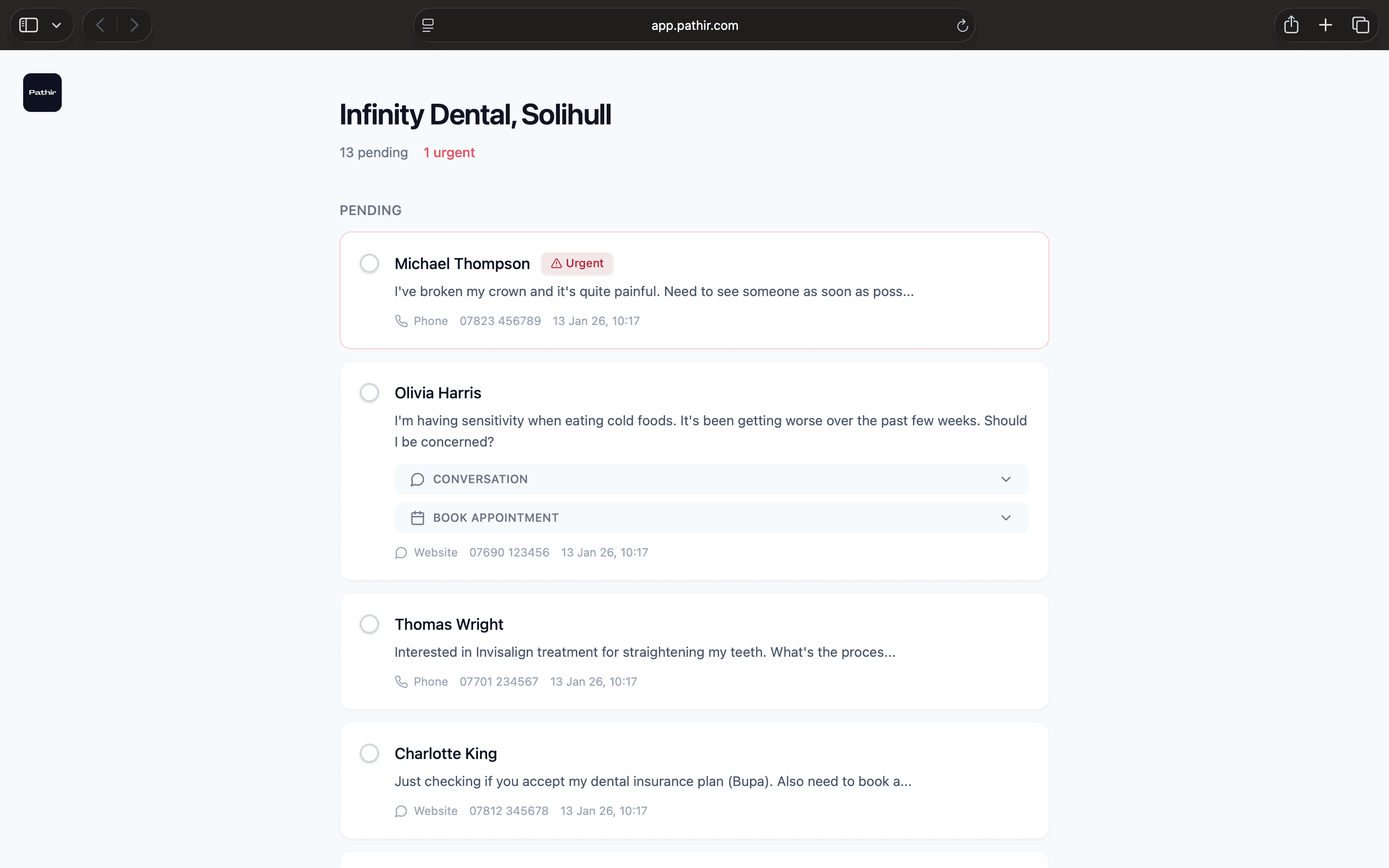The image size is (1389, 868).
Task: Click the Pathir logo icon
Action: (42, 93)
